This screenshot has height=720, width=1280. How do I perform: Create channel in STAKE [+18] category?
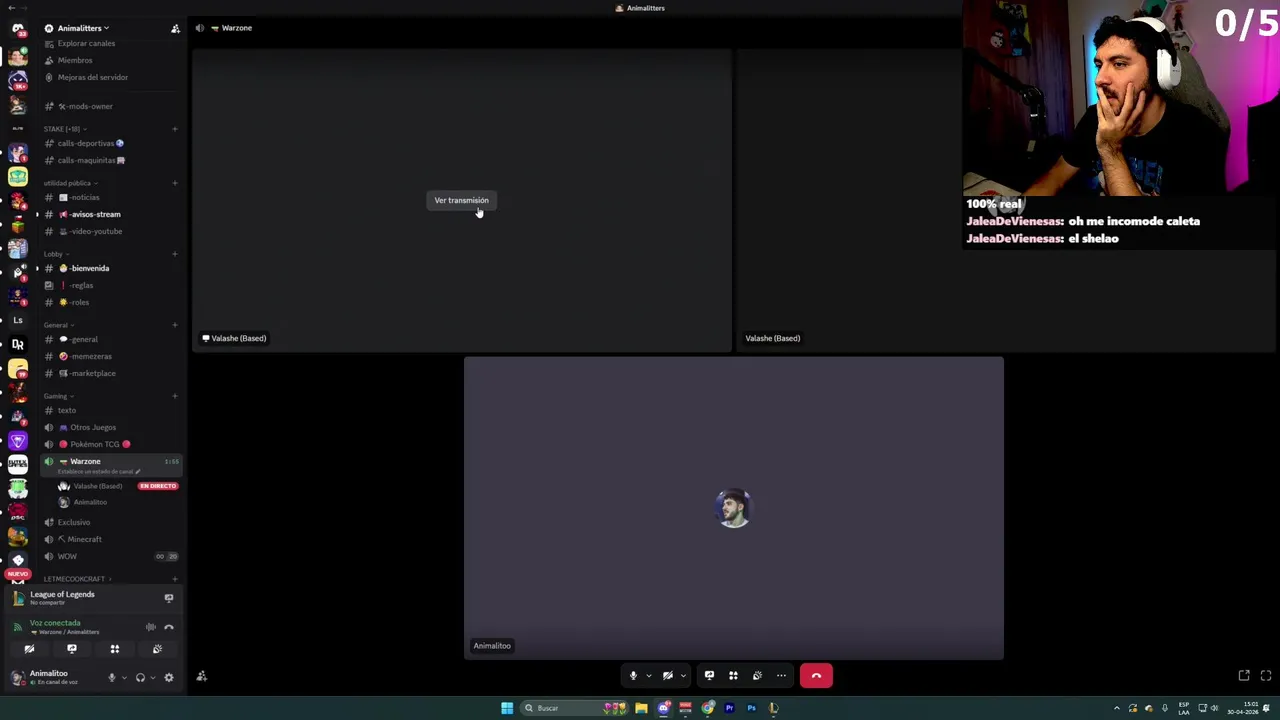pos(174,129)
